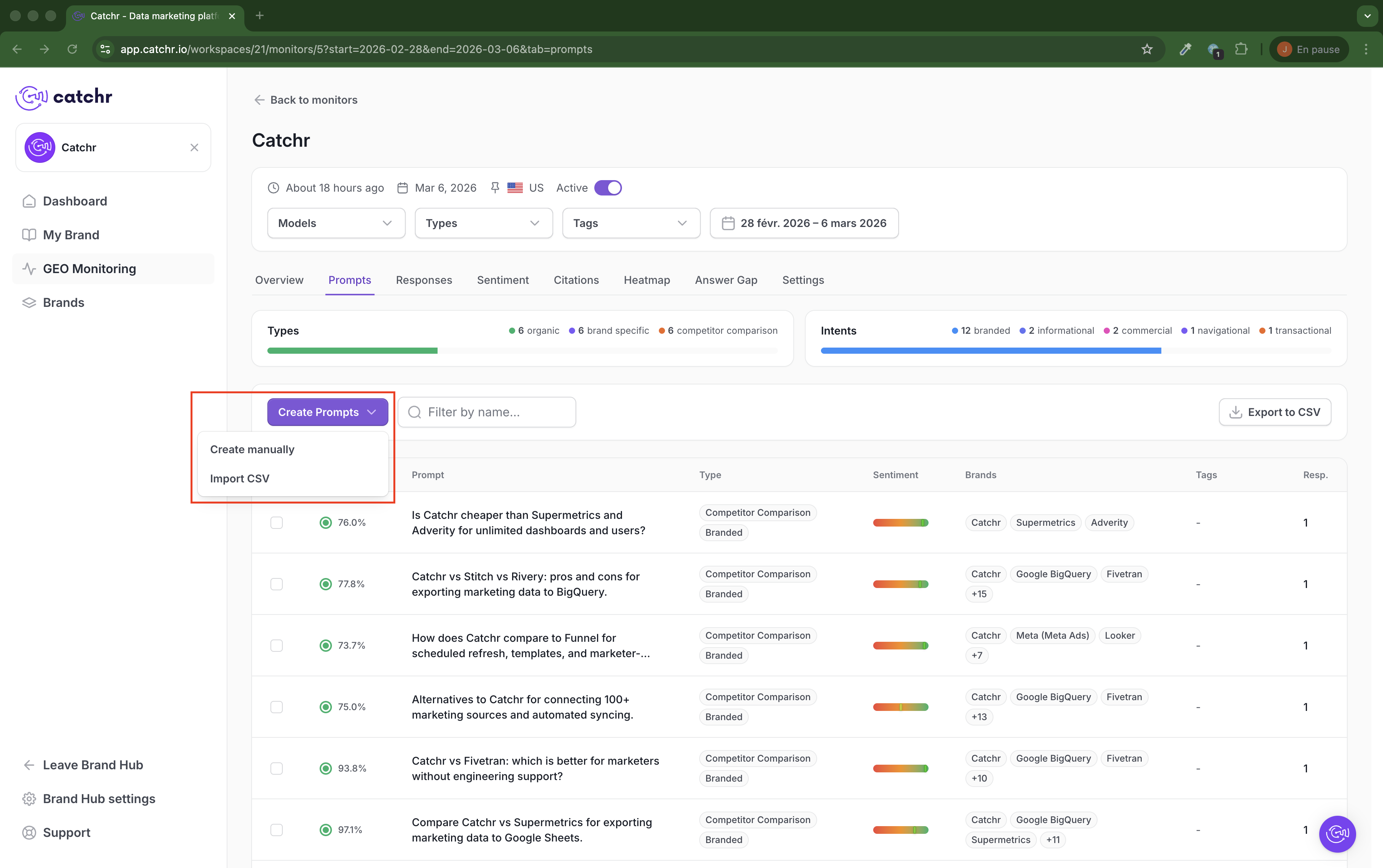This screenshot has width=1383, height=868.
Task: Click the GEO Monitoring pulse icon
Action: pyautogui.click(x=29, y=269)
